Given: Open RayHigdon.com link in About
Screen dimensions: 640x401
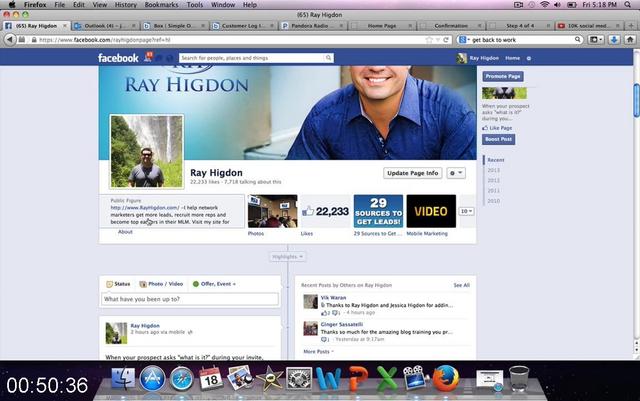Looking at the screenshot, I should pyautogui.click(x=144, y=207).
